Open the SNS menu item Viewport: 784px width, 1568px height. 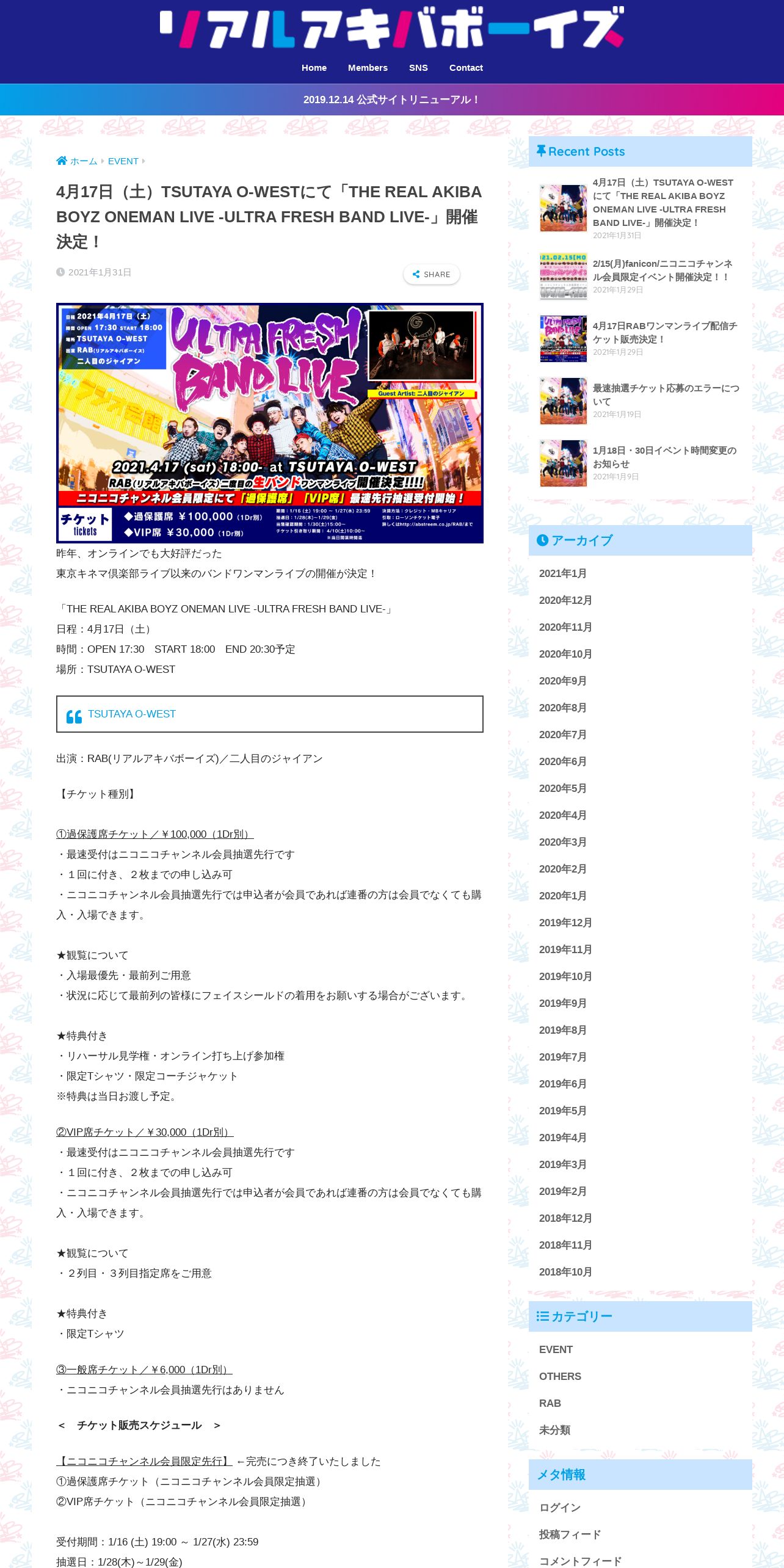418,68
